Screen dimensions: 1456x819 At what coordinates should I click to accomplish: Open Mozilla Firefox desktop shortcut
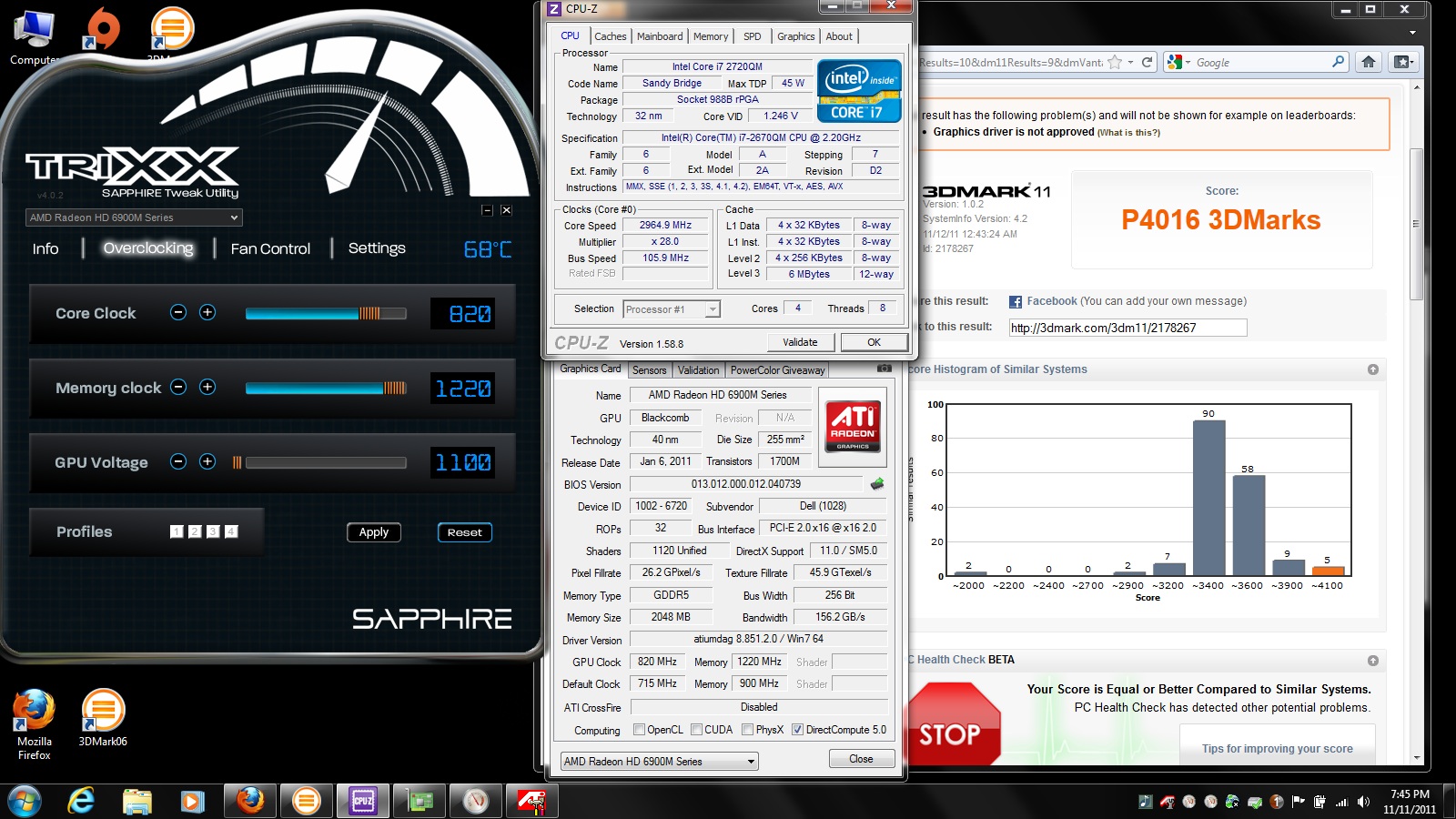click(x=34, y=723)
